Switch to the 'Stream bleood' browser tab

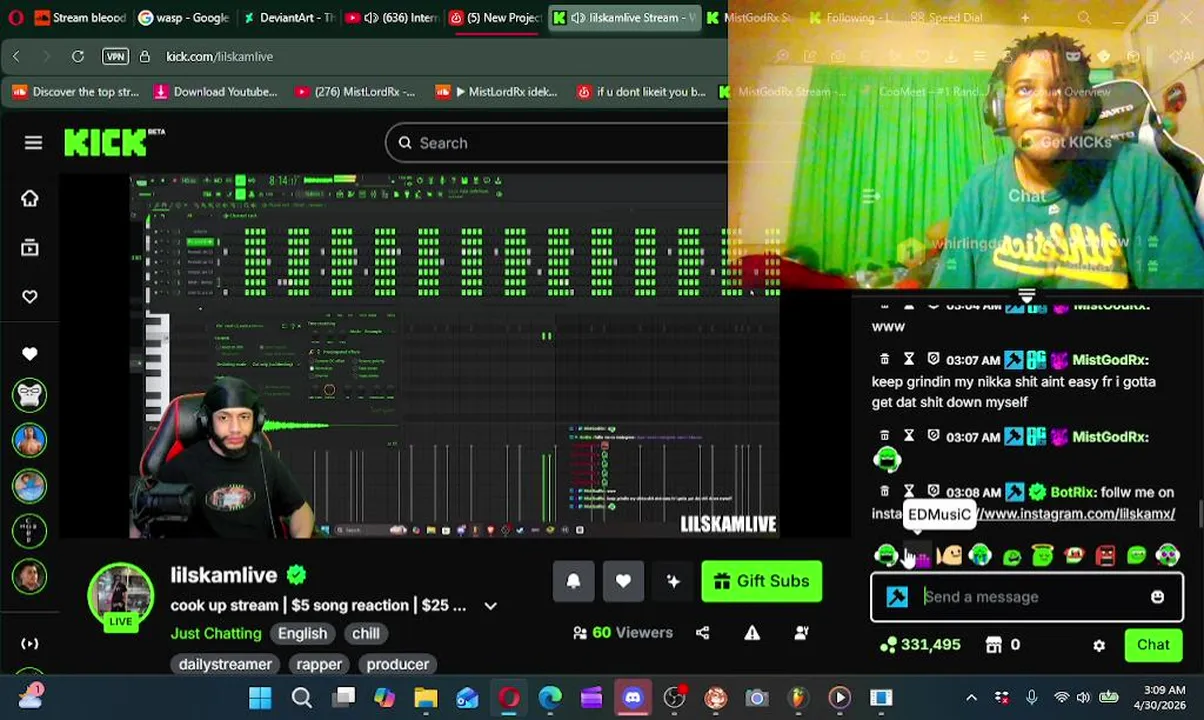79,17
